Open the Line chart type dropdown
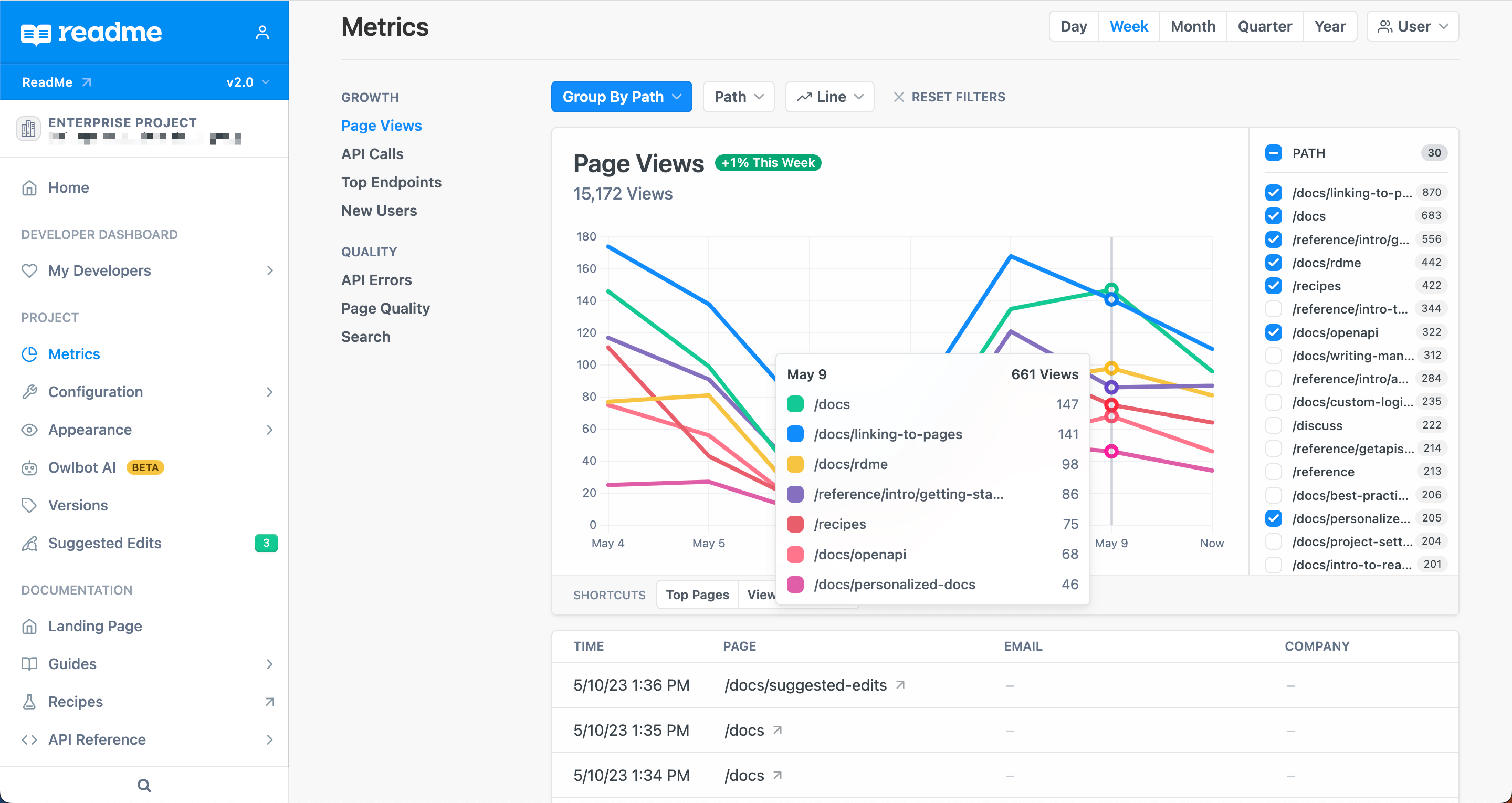Screen dimensions: 1512x803 point(829,96)
